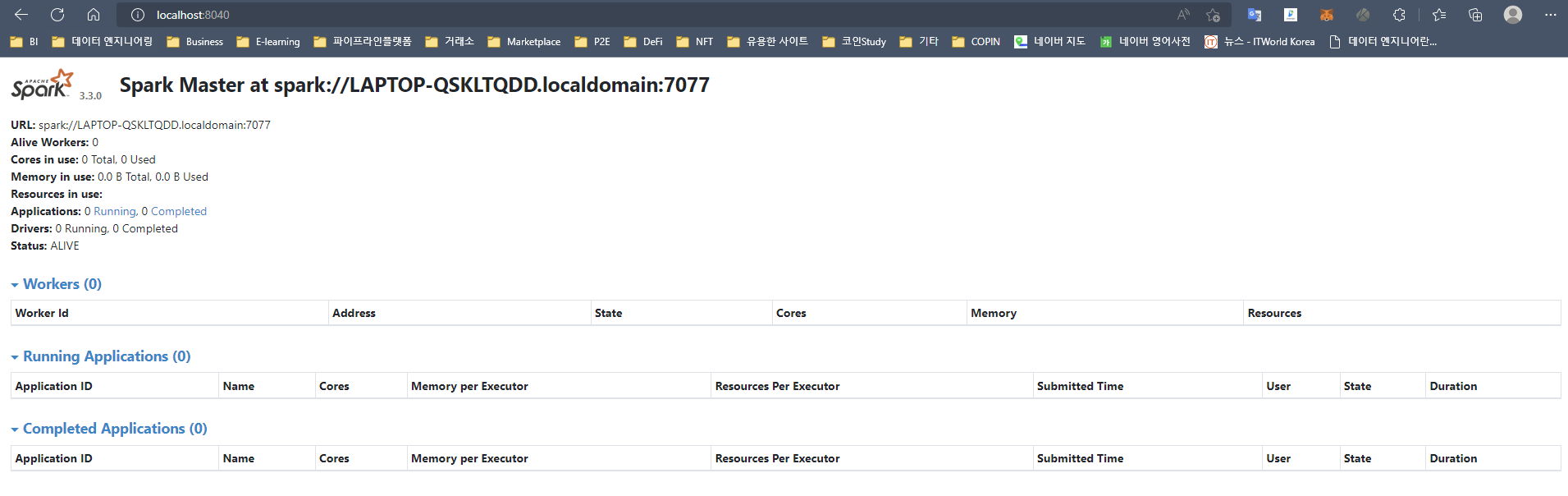The width and height of the screenshot is (1568, 496).
Task: Open the P2E bookmark folder
Action: coord(592,41)
